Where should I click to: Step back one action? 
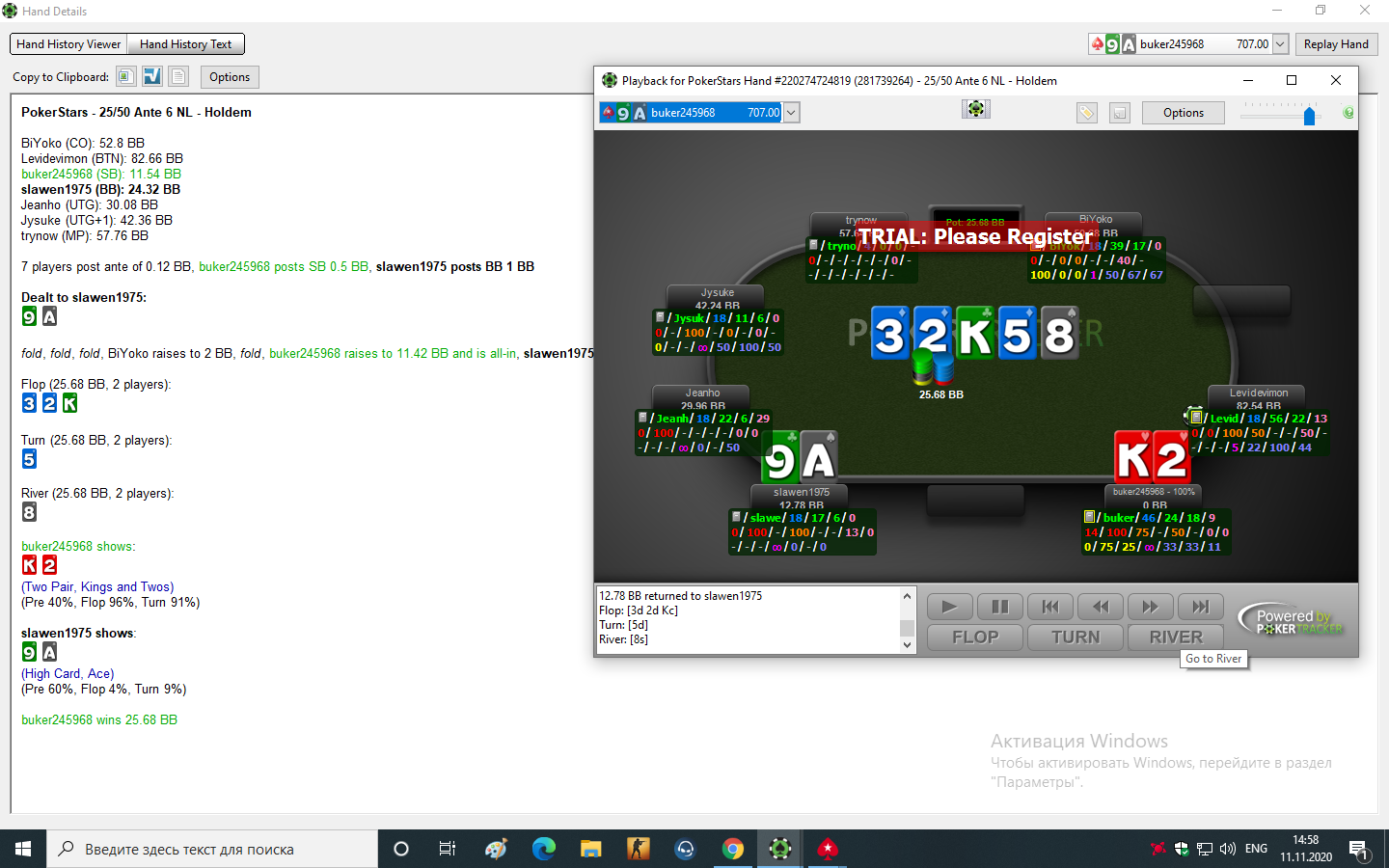pos(1101,607)
